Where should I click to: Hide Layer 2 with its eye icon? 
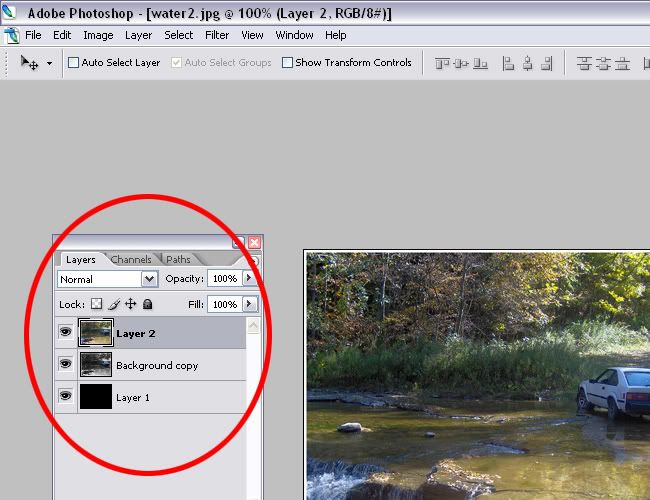65,332
